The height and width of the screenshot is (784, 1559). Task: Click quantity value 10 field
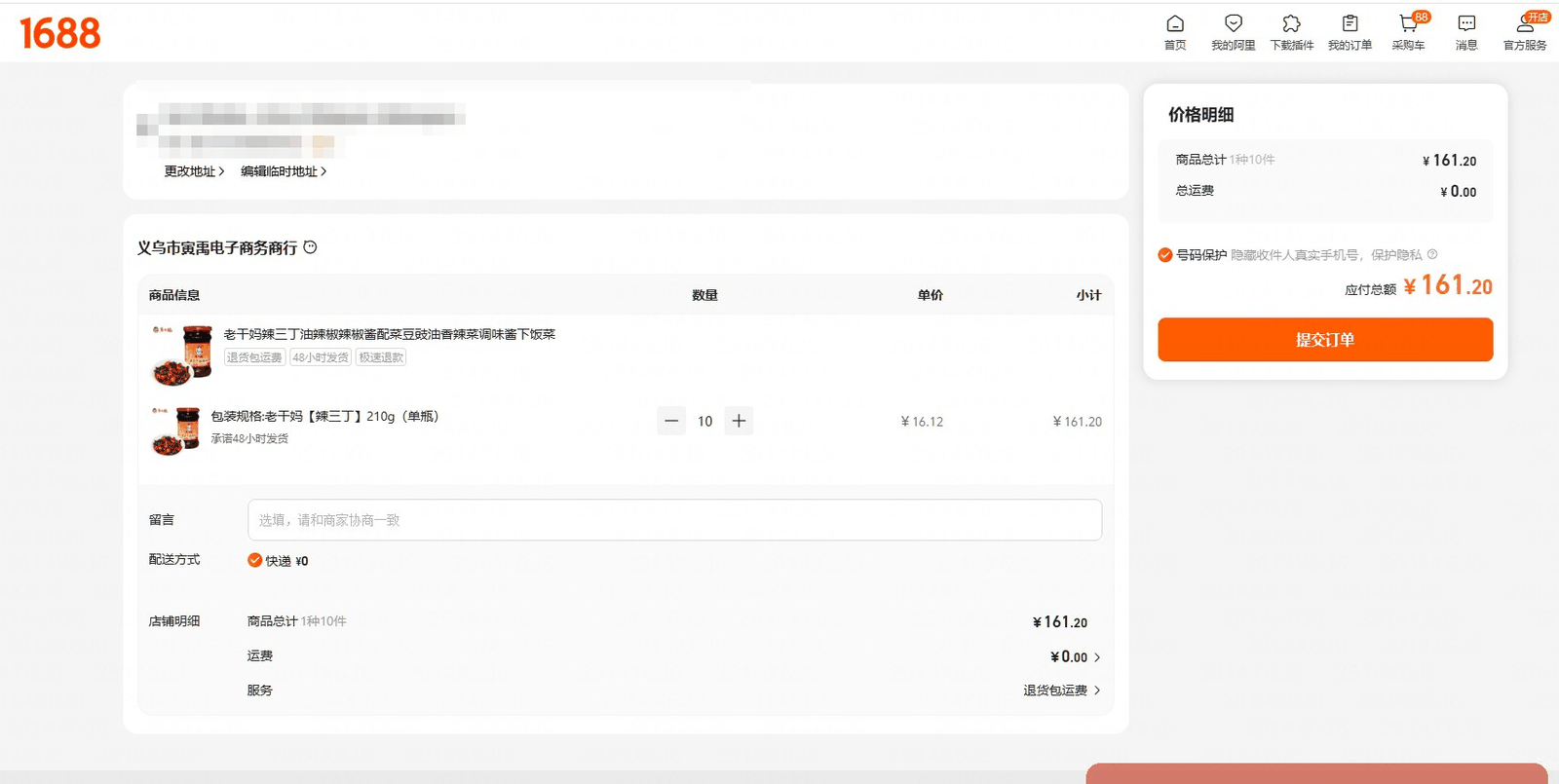tap(704, 421)
